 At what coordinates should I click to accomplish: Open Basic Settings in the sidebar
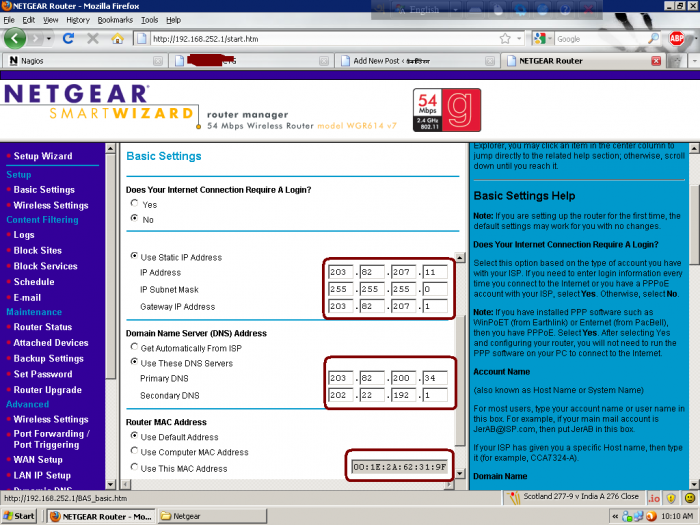(x=44, y=190)
